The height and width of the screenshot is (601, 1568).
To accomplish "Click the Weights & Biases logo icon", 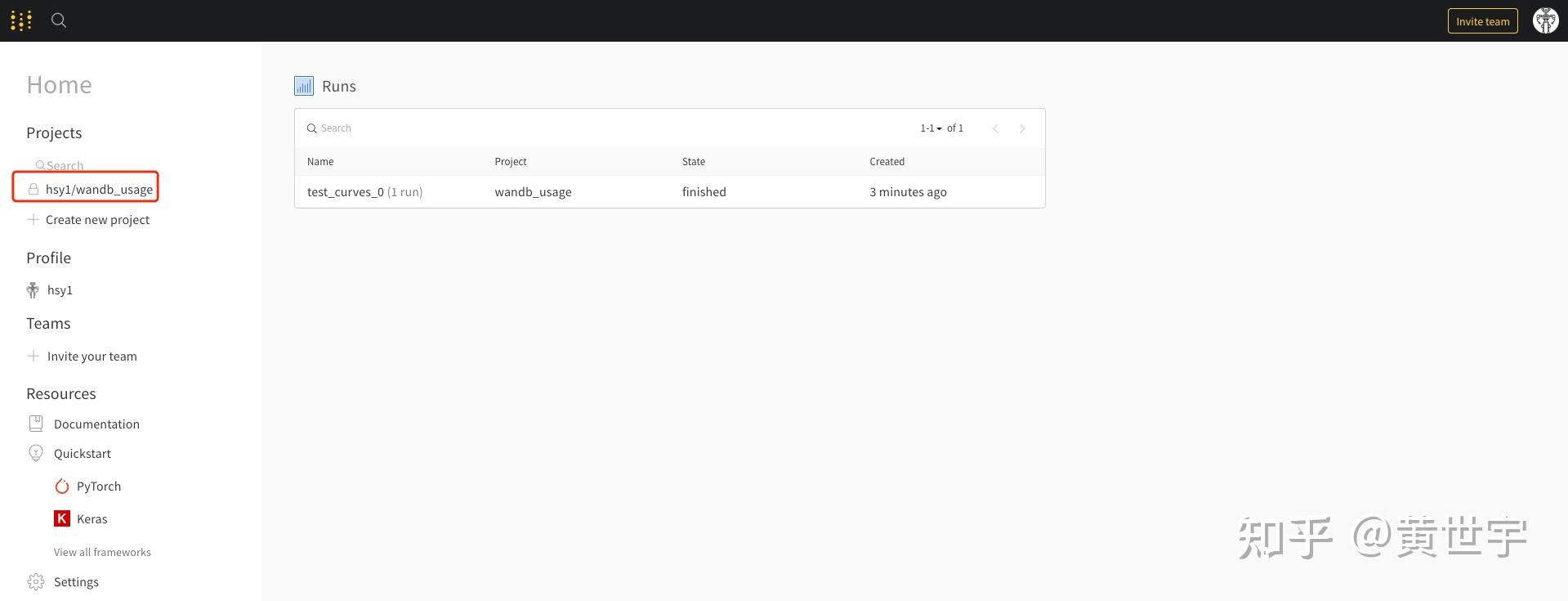I will pos(21,20).
